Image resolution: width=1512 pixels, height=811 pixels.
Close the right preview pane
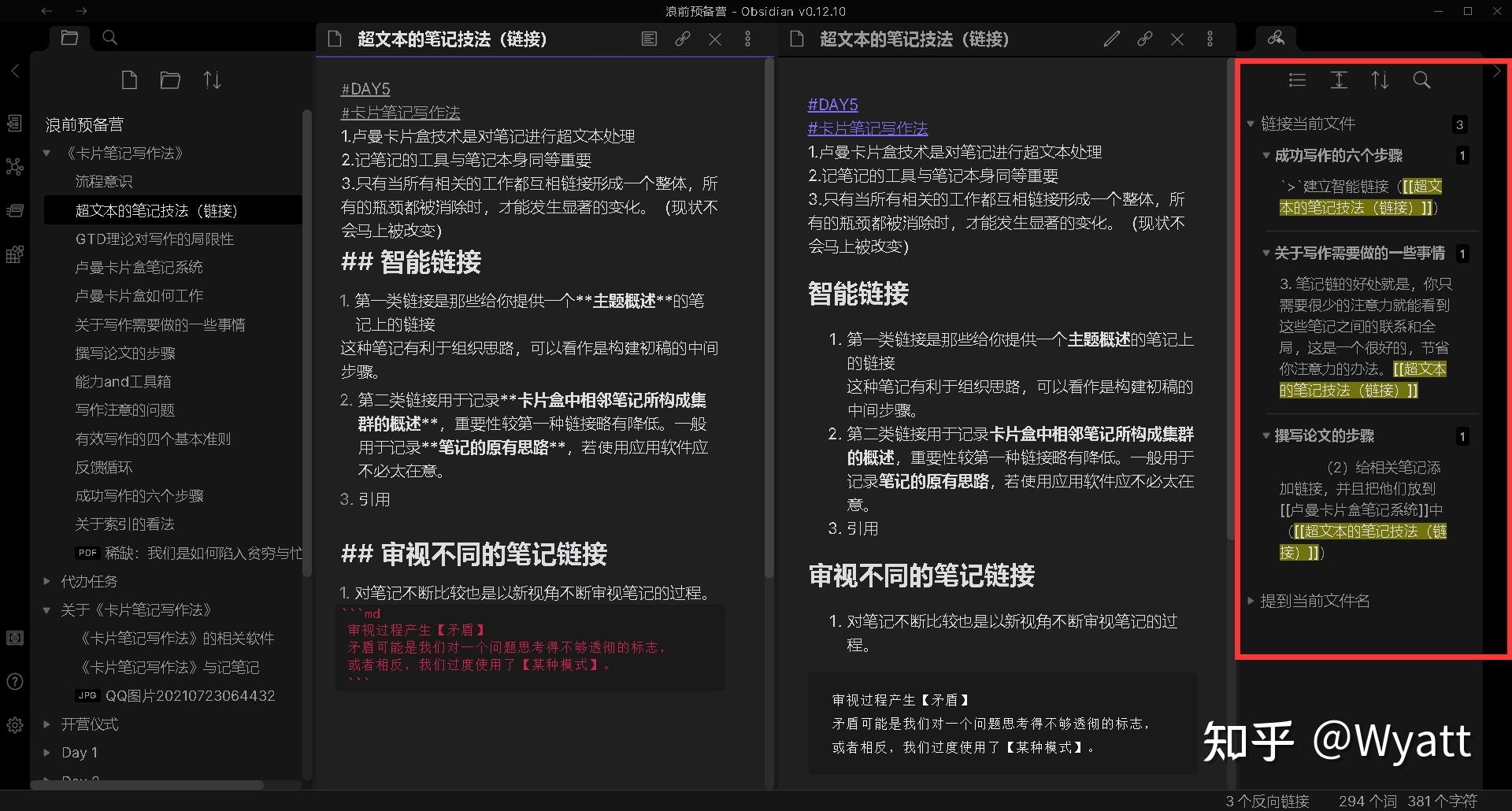[x=1177, y=39]
